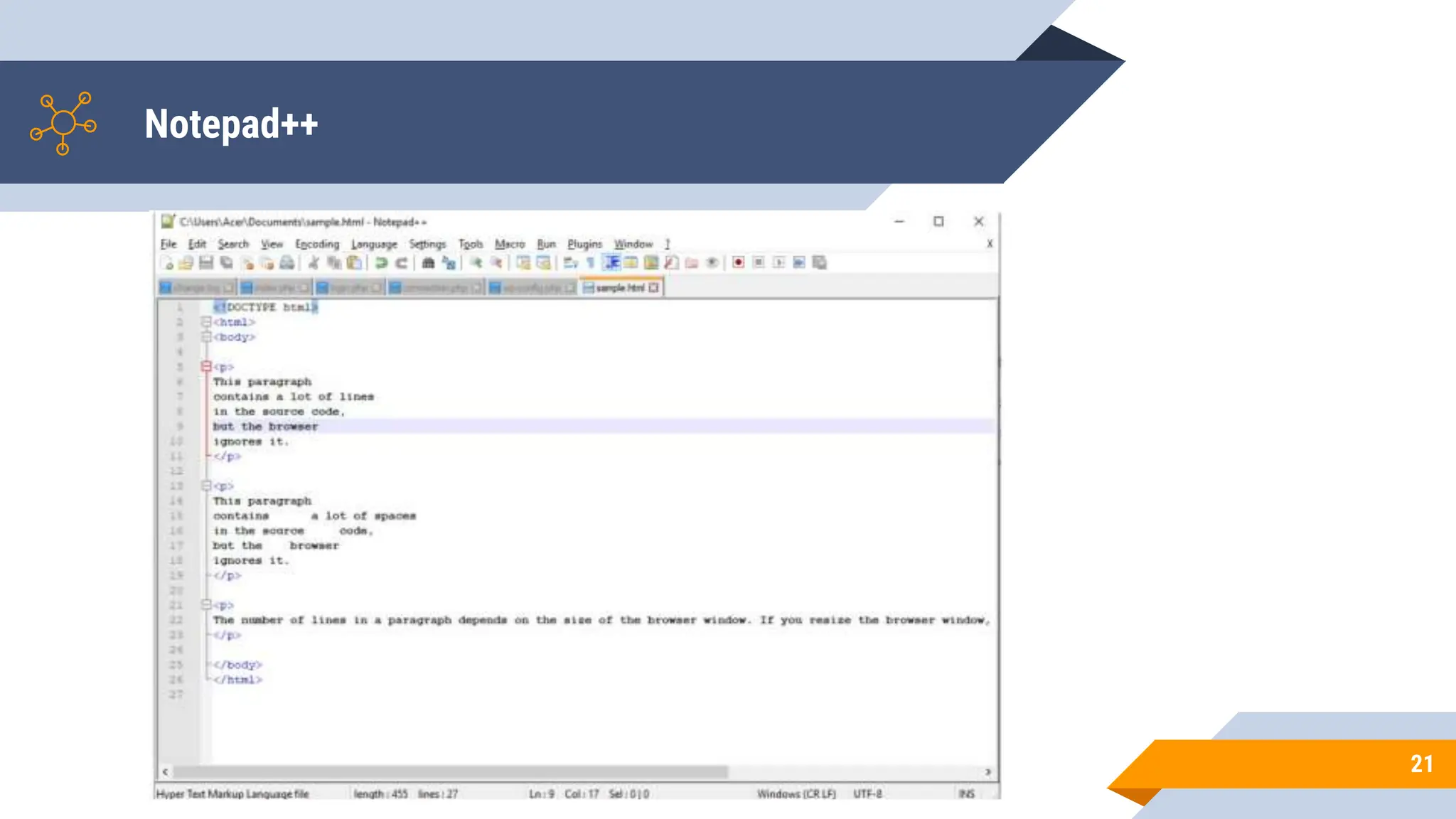Image resolution: width=1456 pixels, height=819 pixels.
Task: Click the Print toolbar icon
Action: click(287, 263)
